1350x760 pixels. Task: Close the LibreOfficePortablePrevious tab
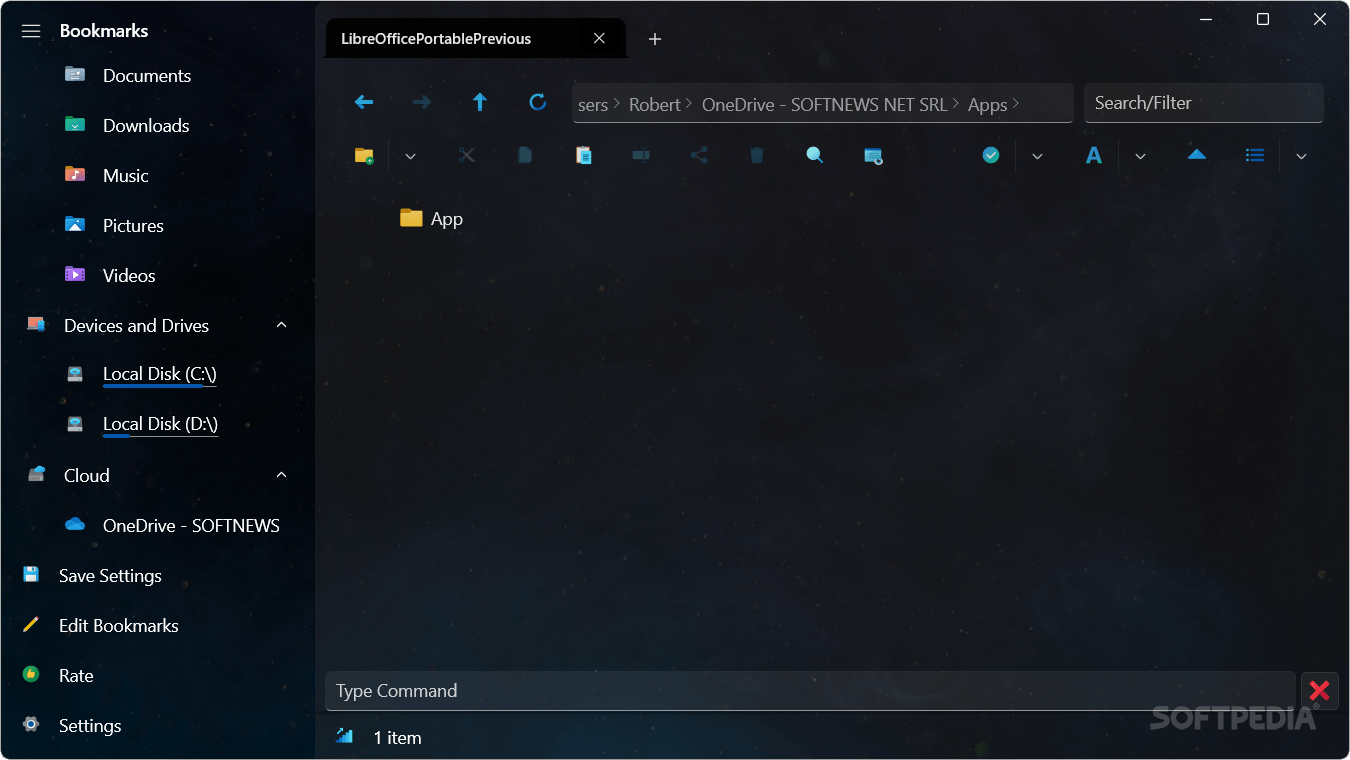(599, 39)
